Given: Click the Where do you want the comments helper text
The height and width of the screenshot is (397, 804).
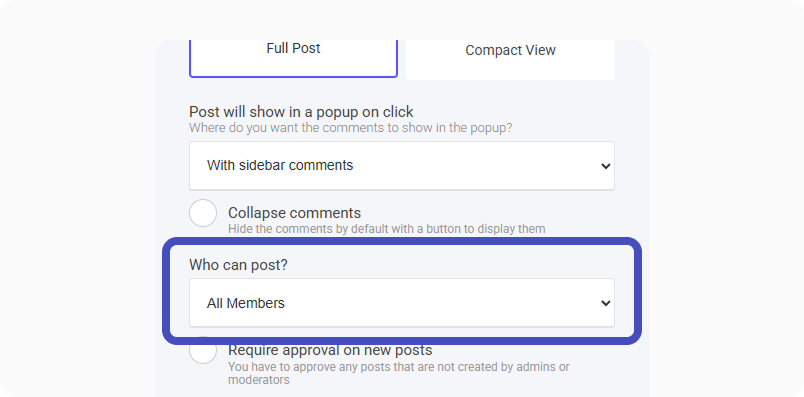Looking at the screenshot, I should tap(351, 127).
